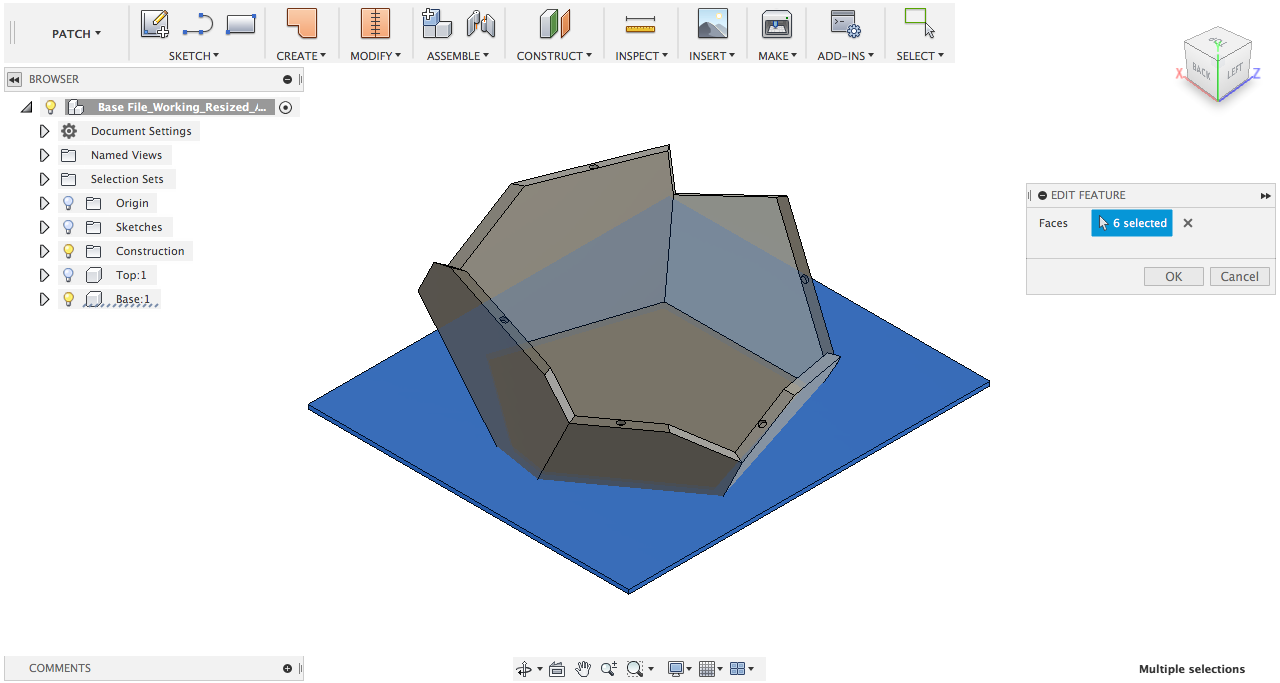Click the ViewCube BACK face
Viewport: 1280px width, 683px height.
(x=1201, y=72)
